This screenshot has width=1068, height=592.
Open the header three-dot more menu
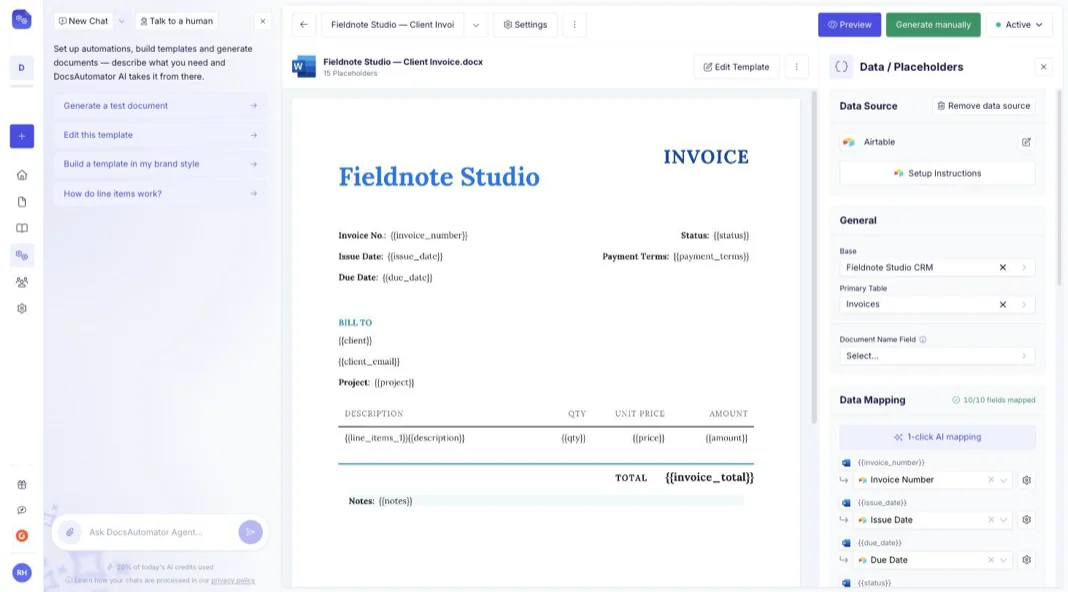pyautogui.click(x=574, y=25)
